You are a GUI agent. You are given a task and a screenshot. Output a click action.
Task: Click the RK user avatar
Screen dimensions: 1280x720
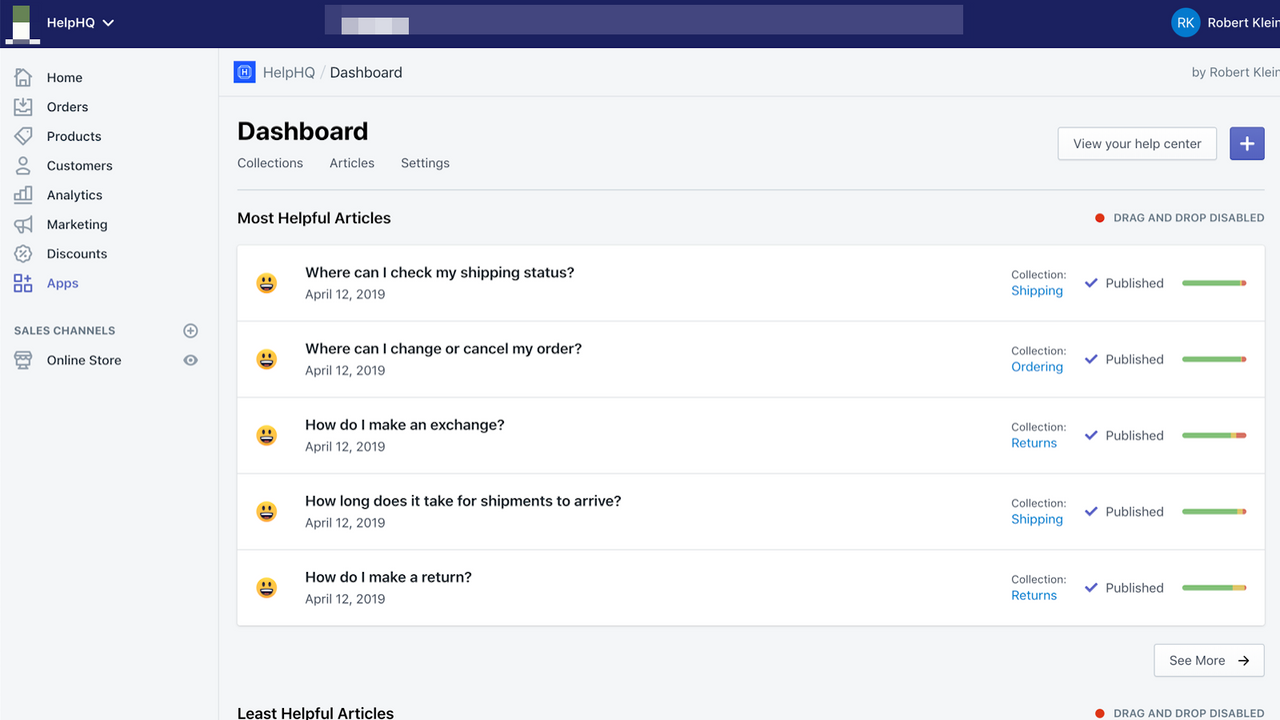click(1185, 23)
